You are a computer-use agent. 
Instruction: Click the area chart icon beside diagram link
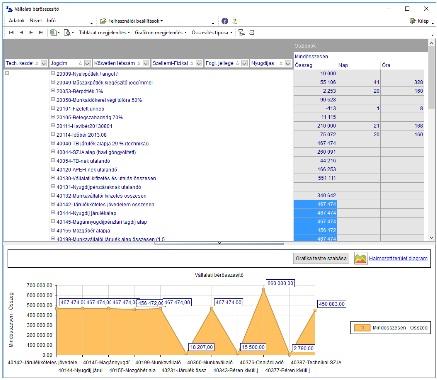[x=360, y=258]
